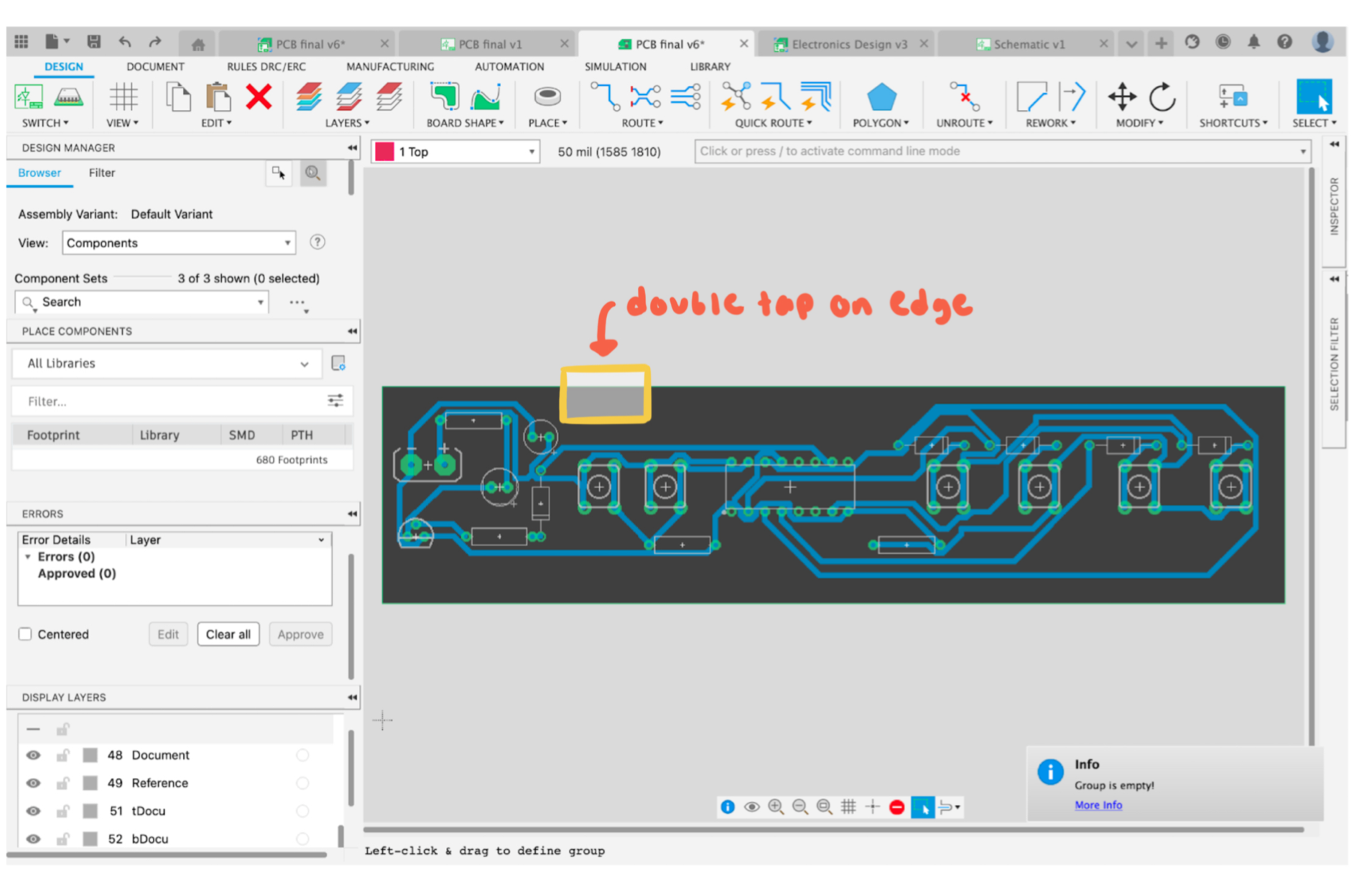This screenshot has width=1372, height=875.
Task: Hide the Document layer with its eye toggle
Action: tap(32, 755)
